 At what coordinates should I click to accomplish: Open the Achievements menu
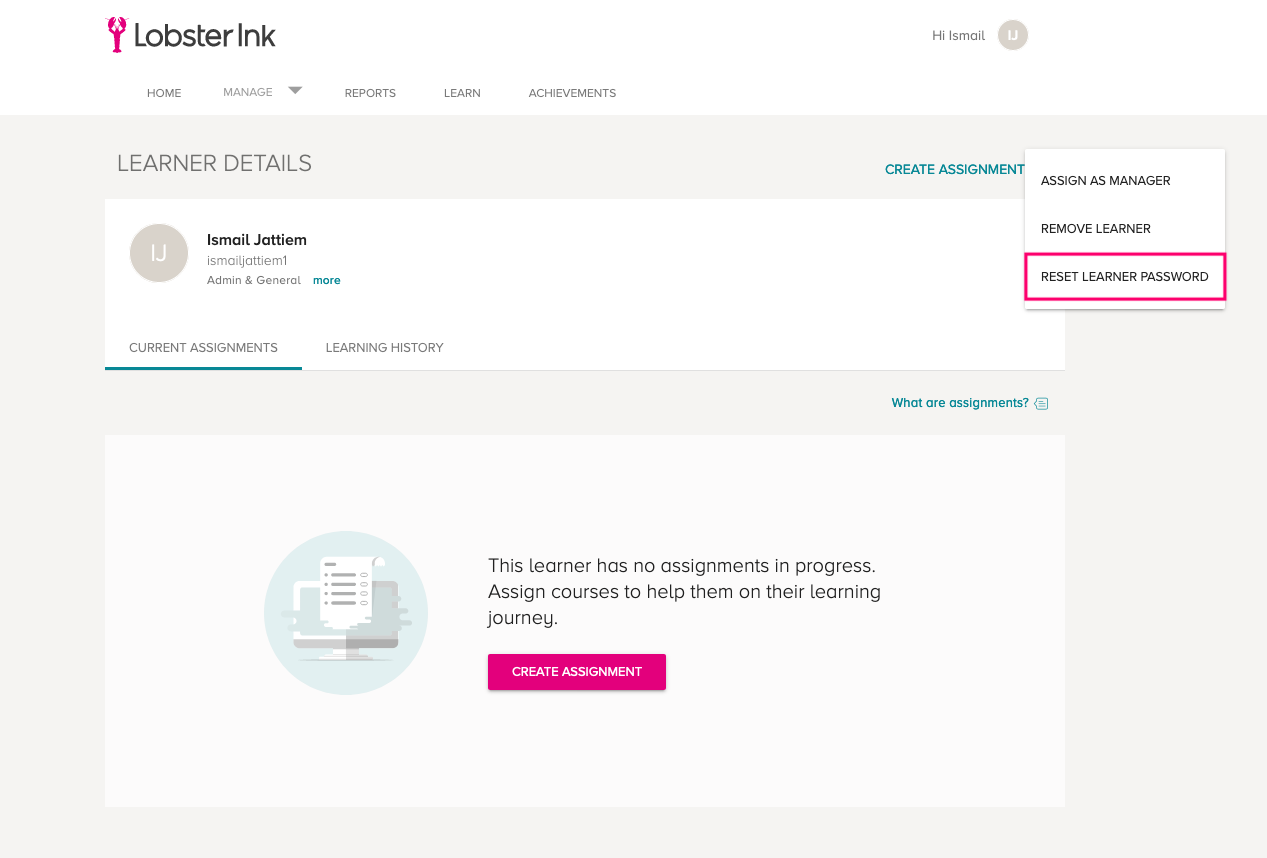pyautogui.click(x=572, y=93)
